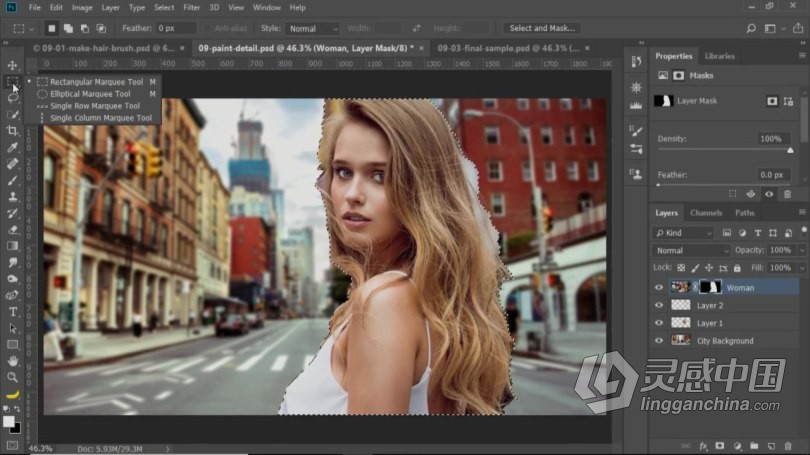Create new adjustment layer icon
The image size is (810, 455).
point(737,446)
